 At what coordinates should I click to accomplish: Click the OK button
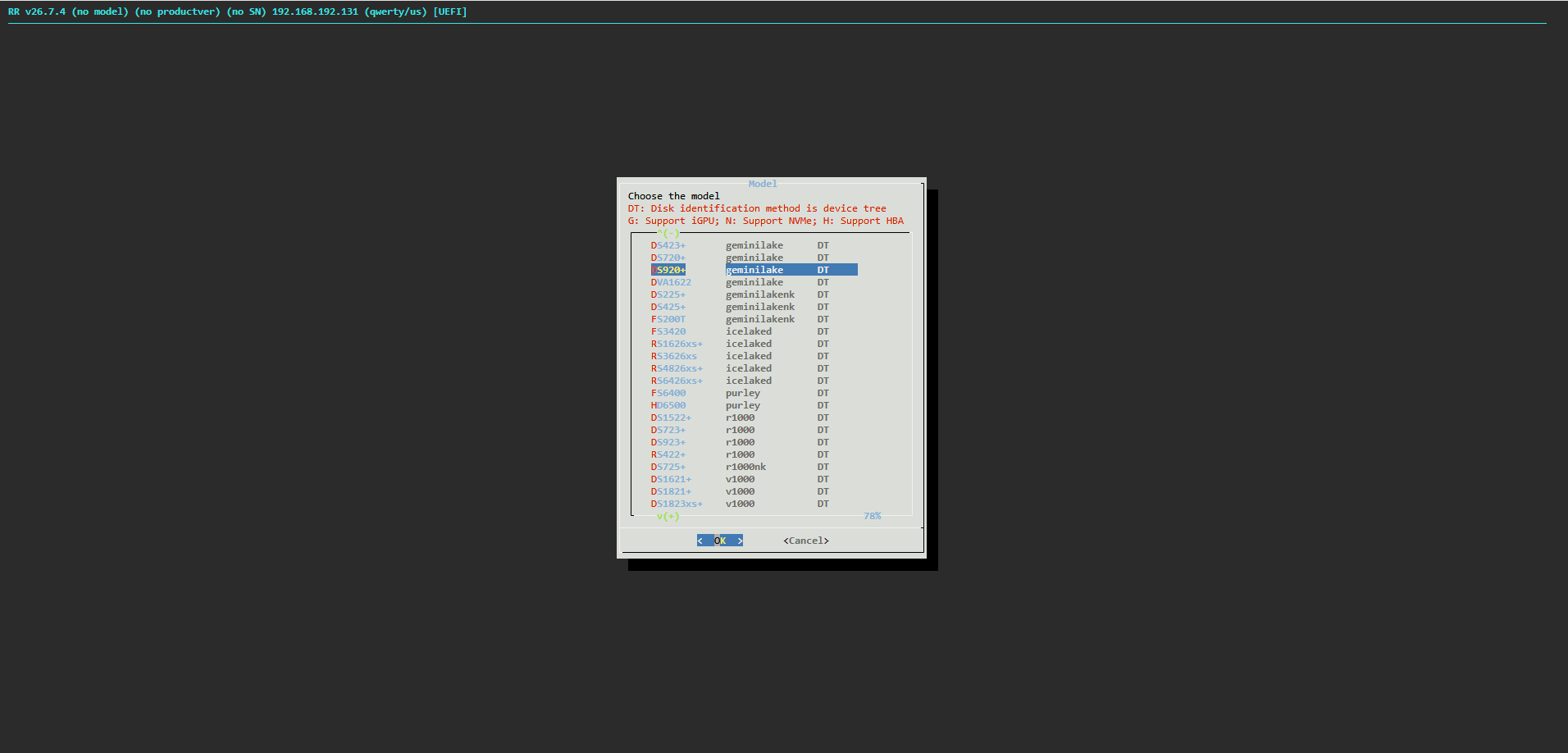coord(720,541)
